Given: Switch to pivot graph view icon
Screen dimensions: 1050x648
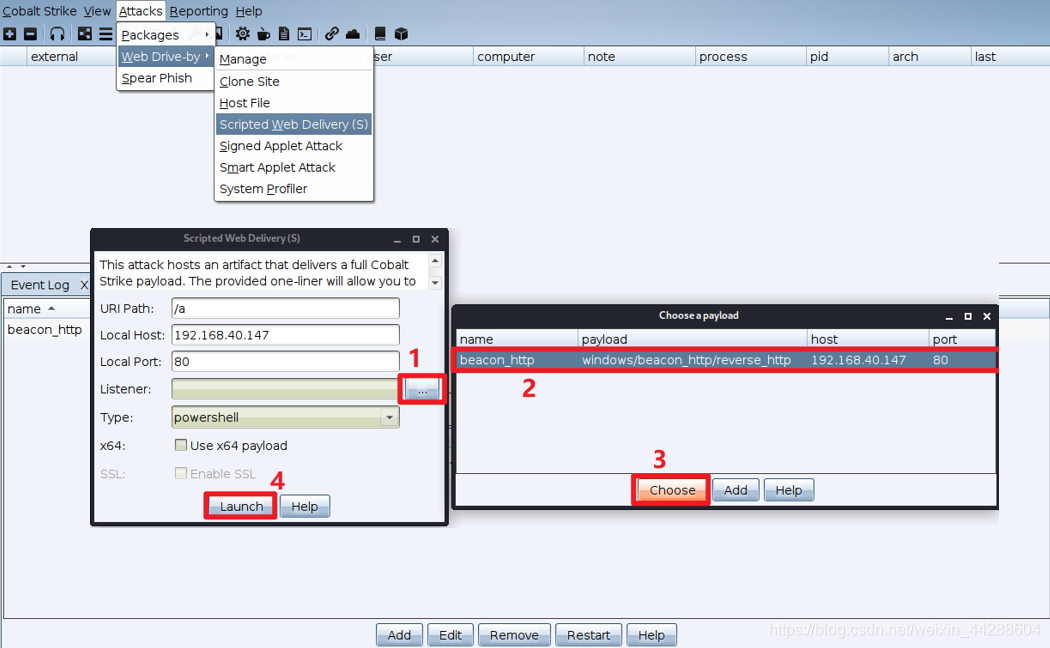Looking at the screenshot, I should [84, 34].
